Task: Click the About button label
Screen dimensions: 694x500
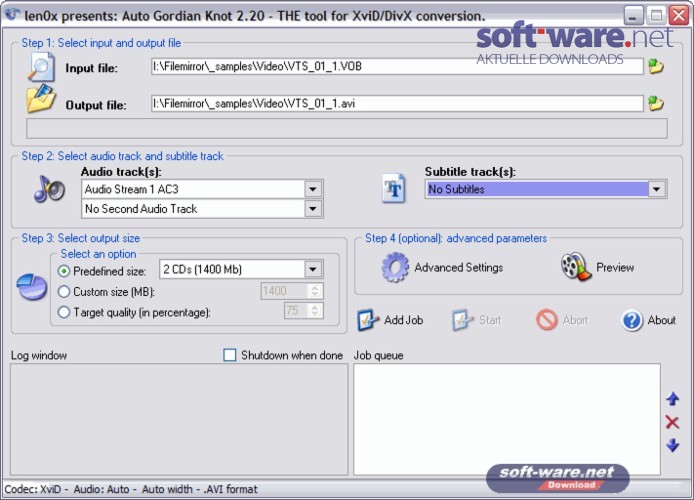Action: click(662, 320)
